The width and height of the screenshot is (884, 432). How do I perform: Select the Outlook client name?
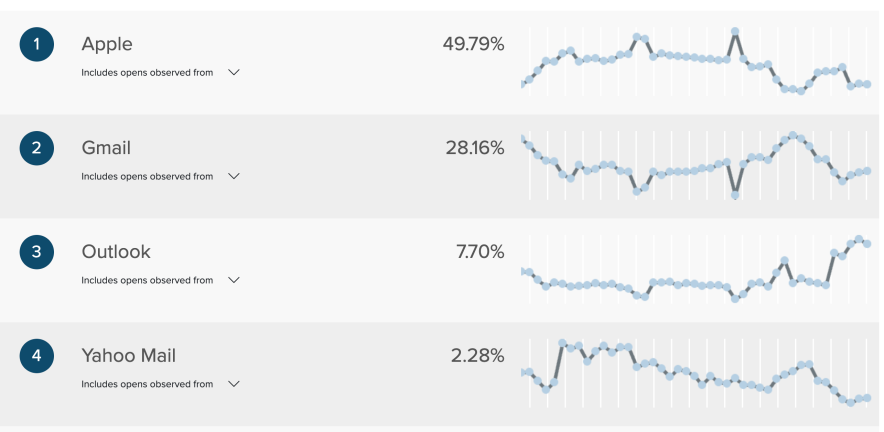[x=116, y=252]
